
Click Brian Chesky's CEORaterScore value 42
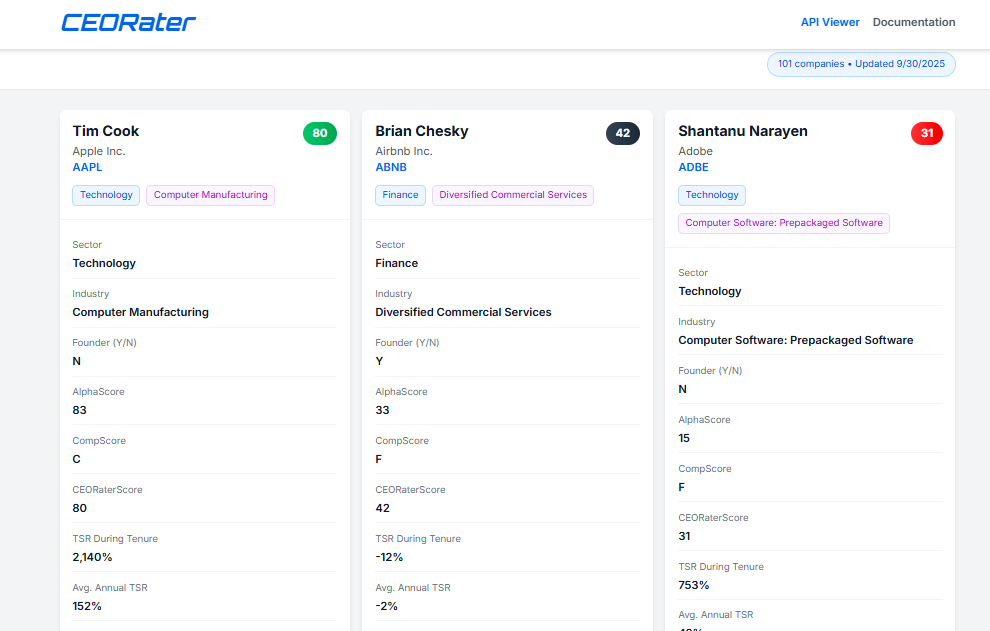tap(383, 508)
